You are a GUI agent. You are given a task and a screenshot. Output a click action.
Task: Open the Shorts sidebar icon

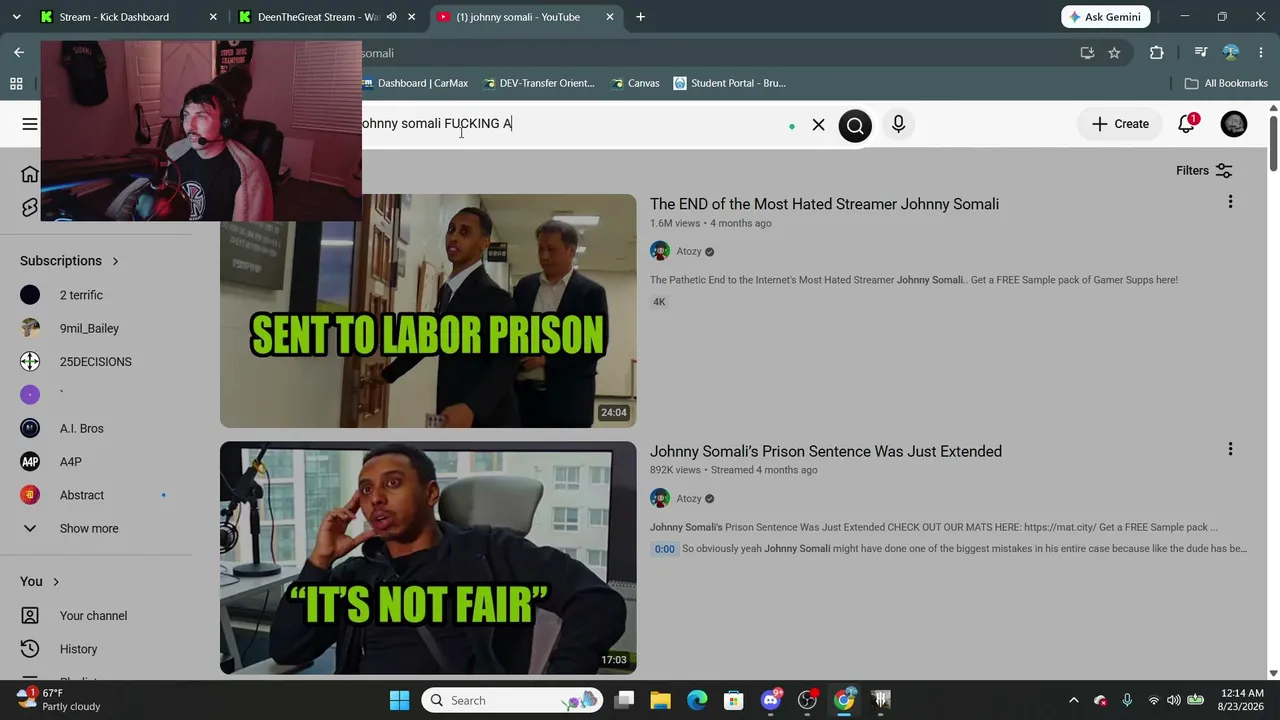coord(30,208)
